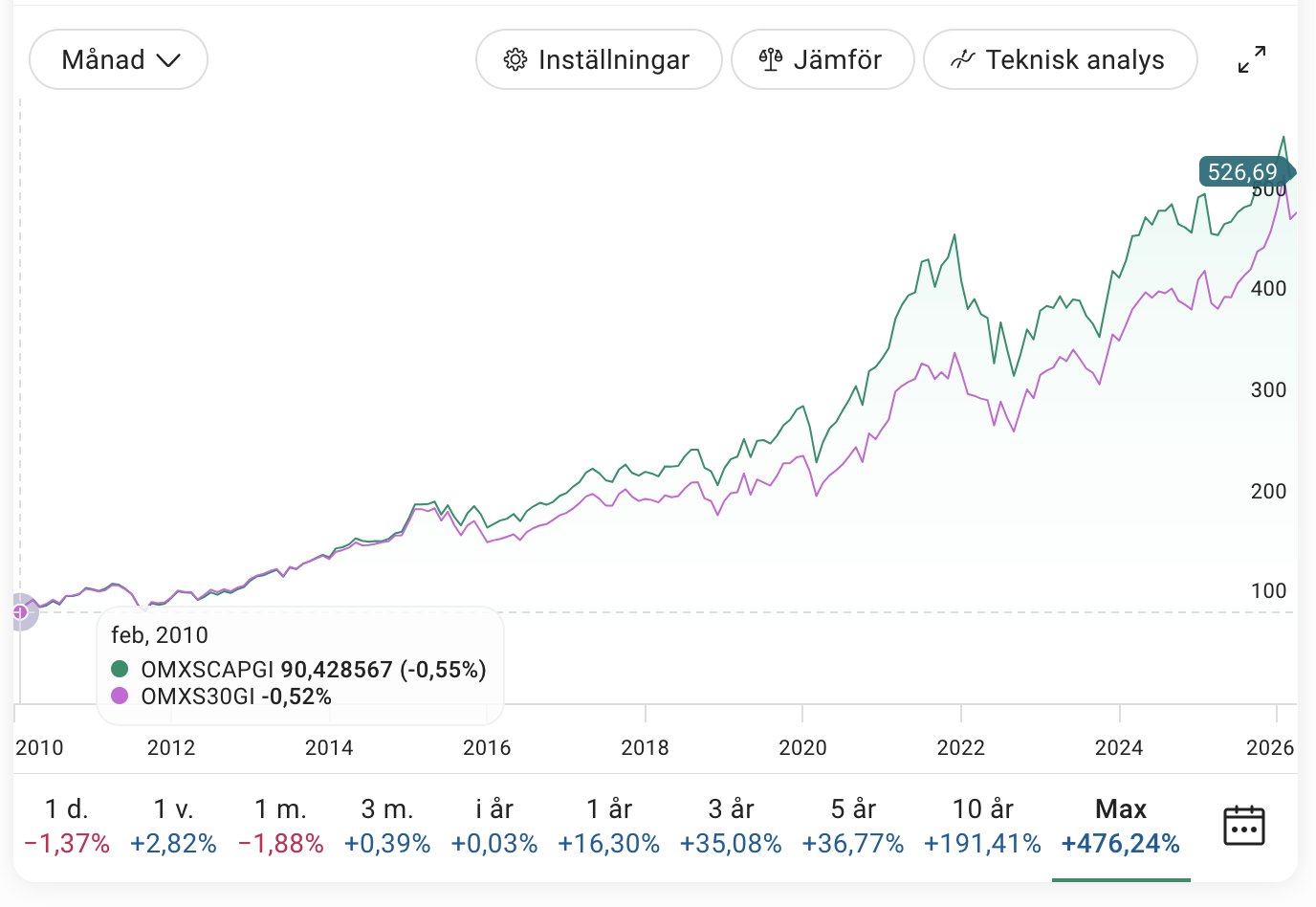Screen dimensions: 1316x907
Task: Click the purple OMXS30GI legend dot
Action: (120, 696)
